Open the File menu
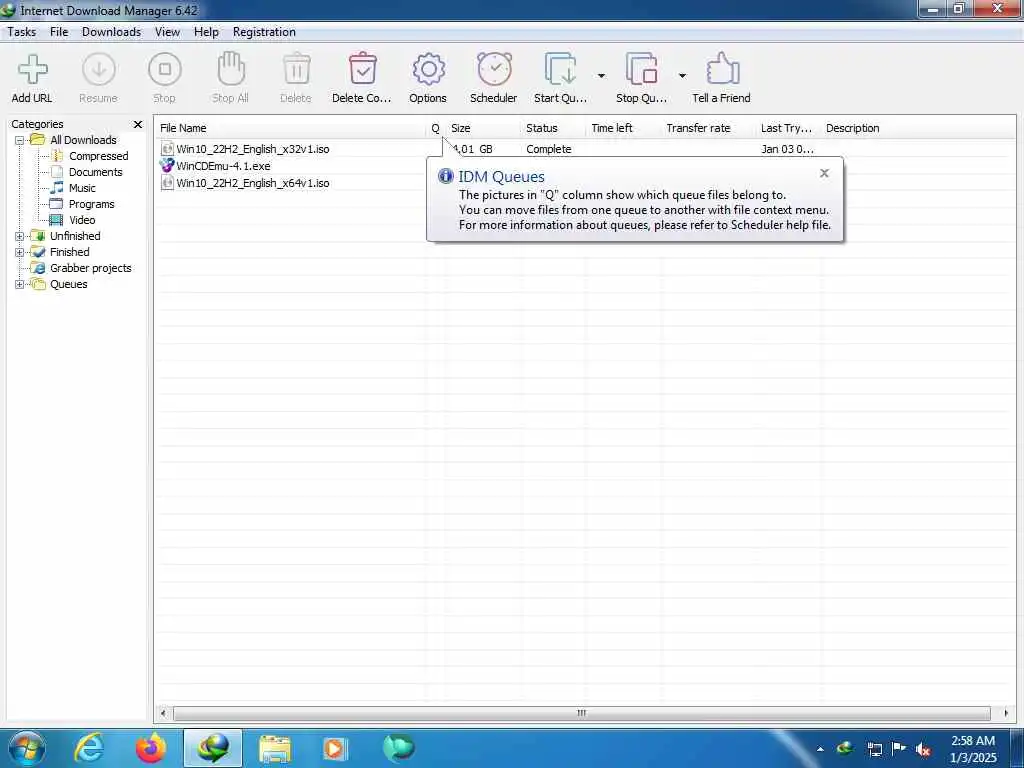Viewport: 1024px width, 768px height. [59, 32]
